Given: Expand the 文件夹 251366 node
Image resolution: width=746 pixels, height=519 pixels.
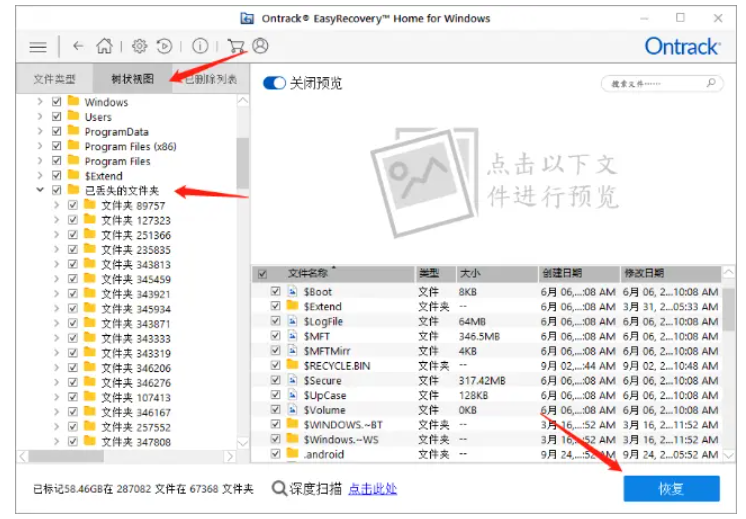Looking at the screenshot, I should point(56,235).
